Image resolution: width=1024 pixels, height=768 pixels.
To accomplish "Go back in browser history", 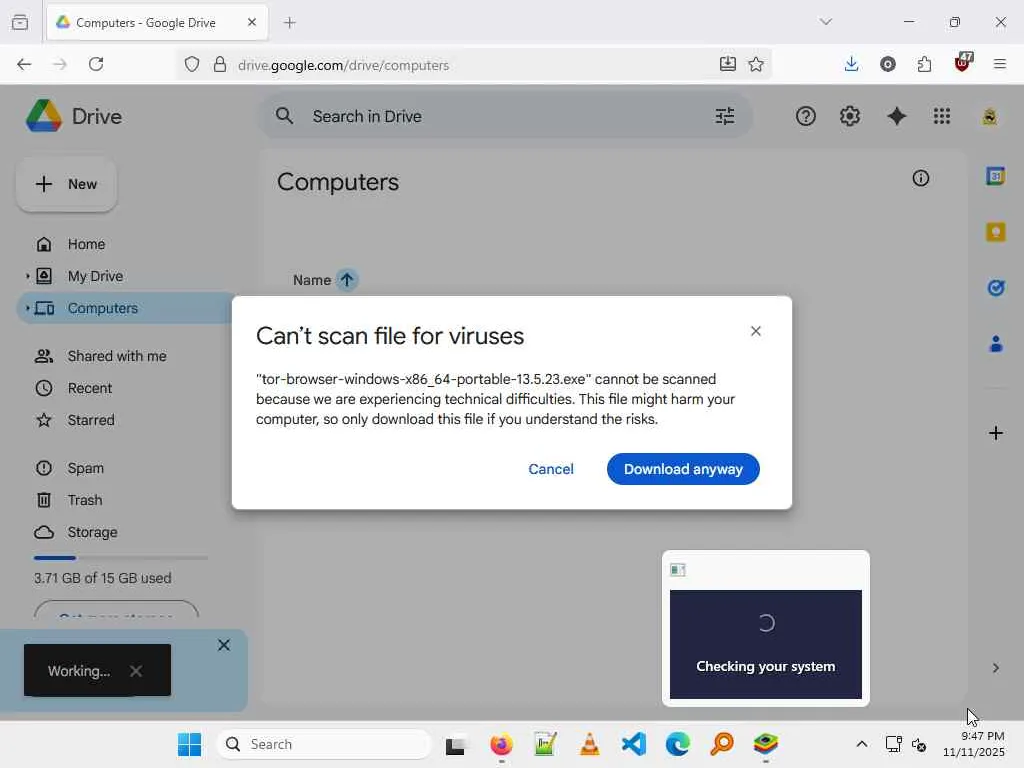I will pyautogui.click(x=24, y=64).
